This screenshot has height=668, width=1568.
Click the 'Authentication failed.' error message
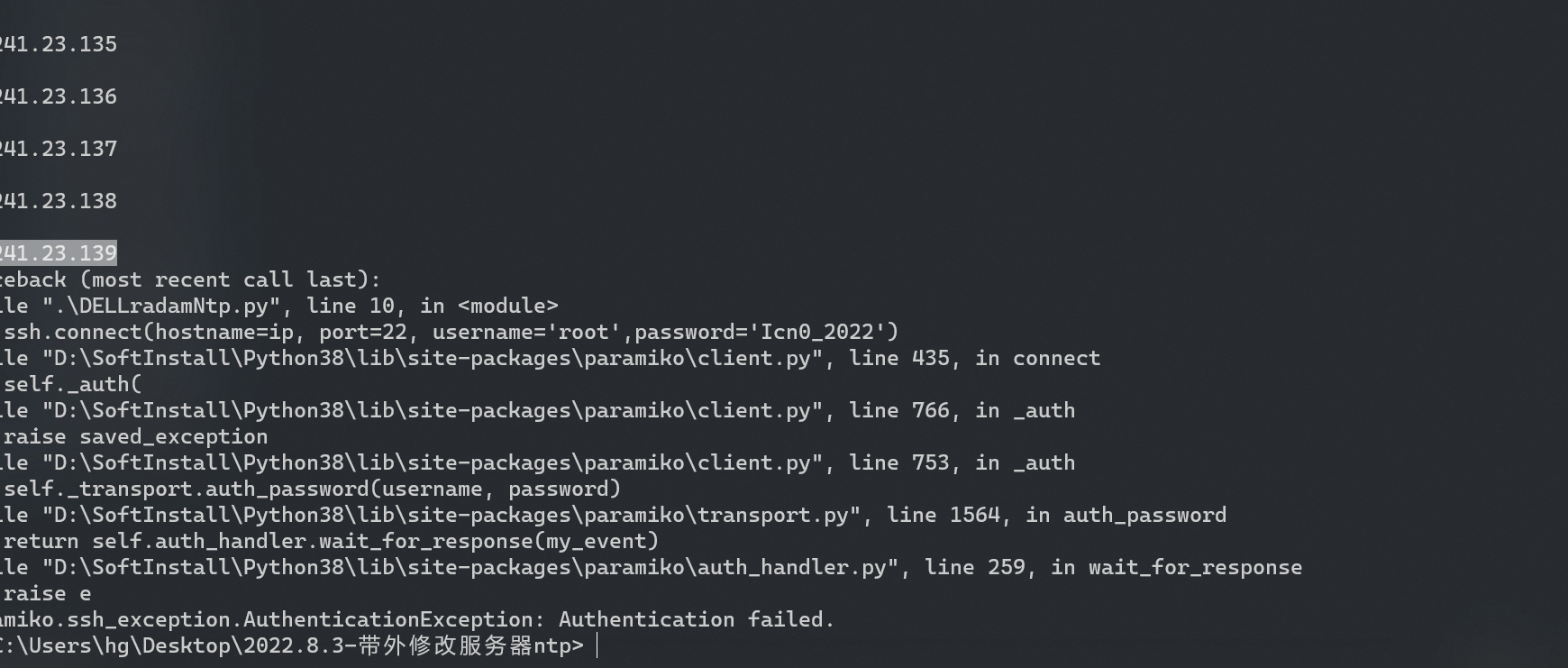pyautogui.click(x=697, y=619)
